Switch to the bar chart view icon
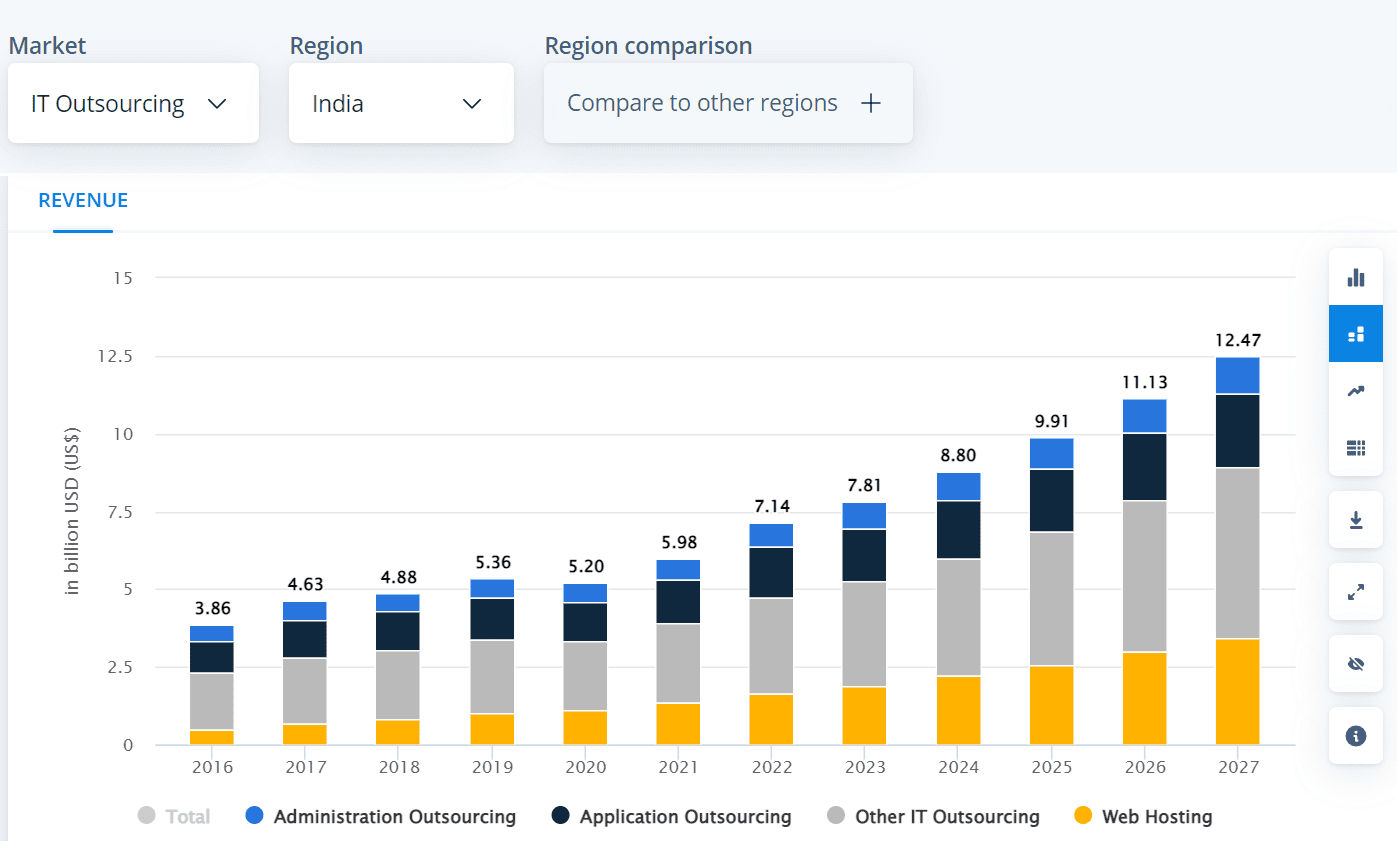This screenshot has width=1397, height=841. tap(1355, 277)
